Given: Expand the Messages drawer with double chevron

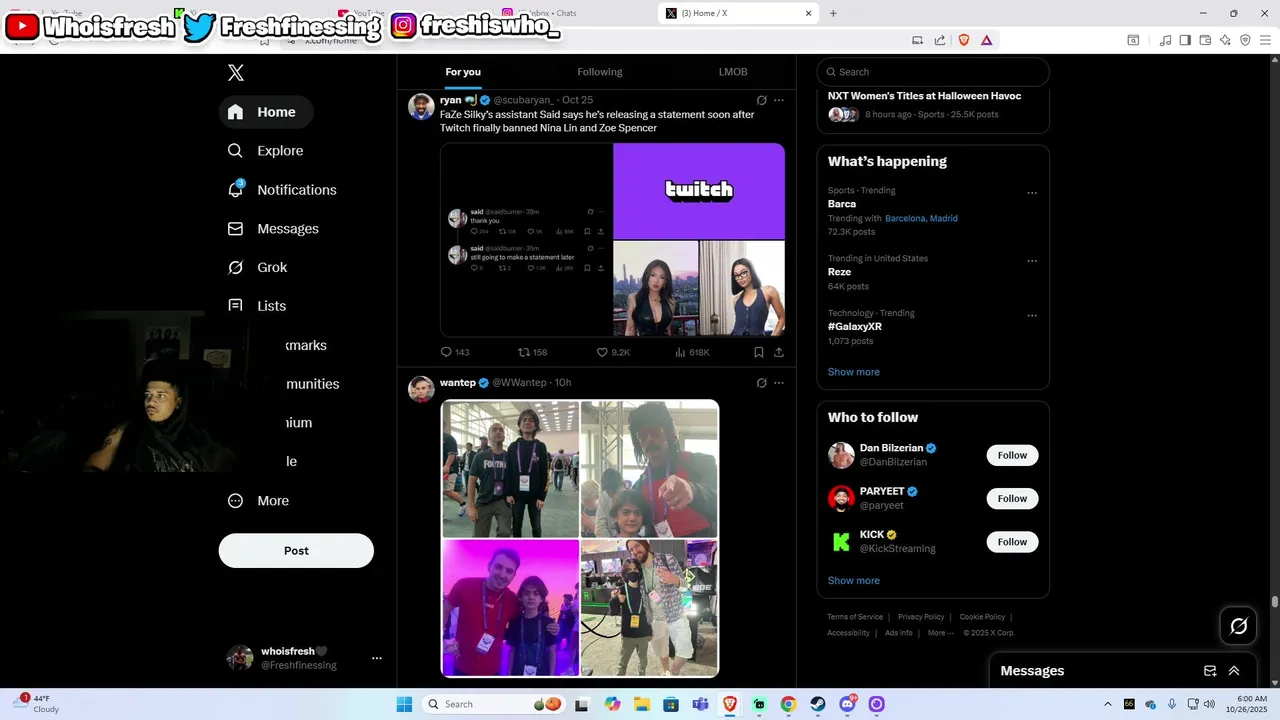Looking at the screenshot, I should point(1234,671).
